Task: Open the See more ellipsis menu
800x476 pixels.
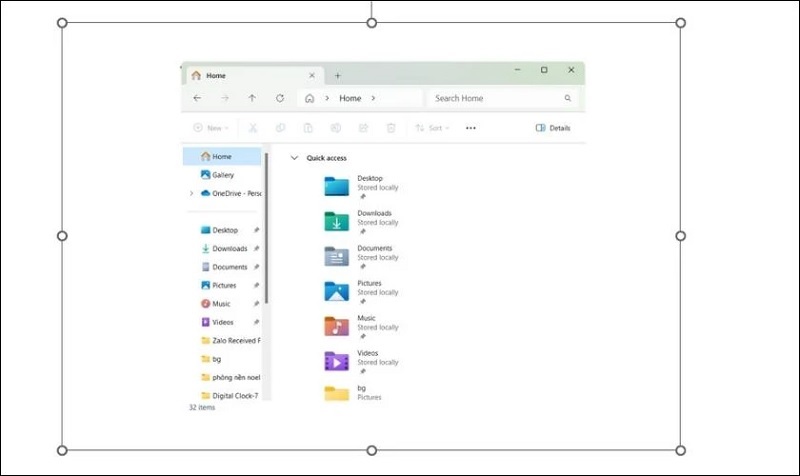Action: [x=471, y=128]
